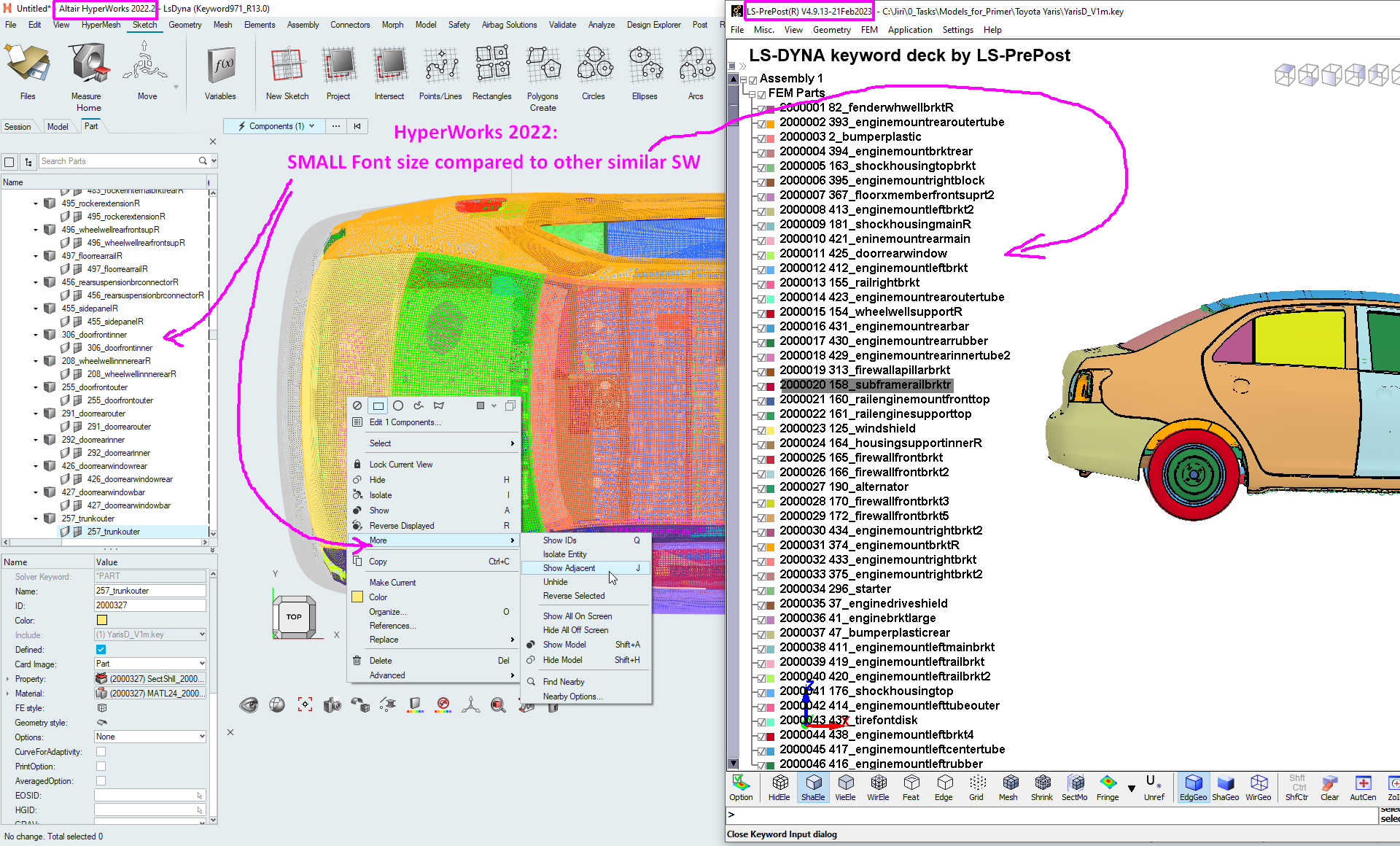Collapse the 495_rockerextensionR tree node
The width and height of the screenshot is (1400, 846).
pos(36,203)
